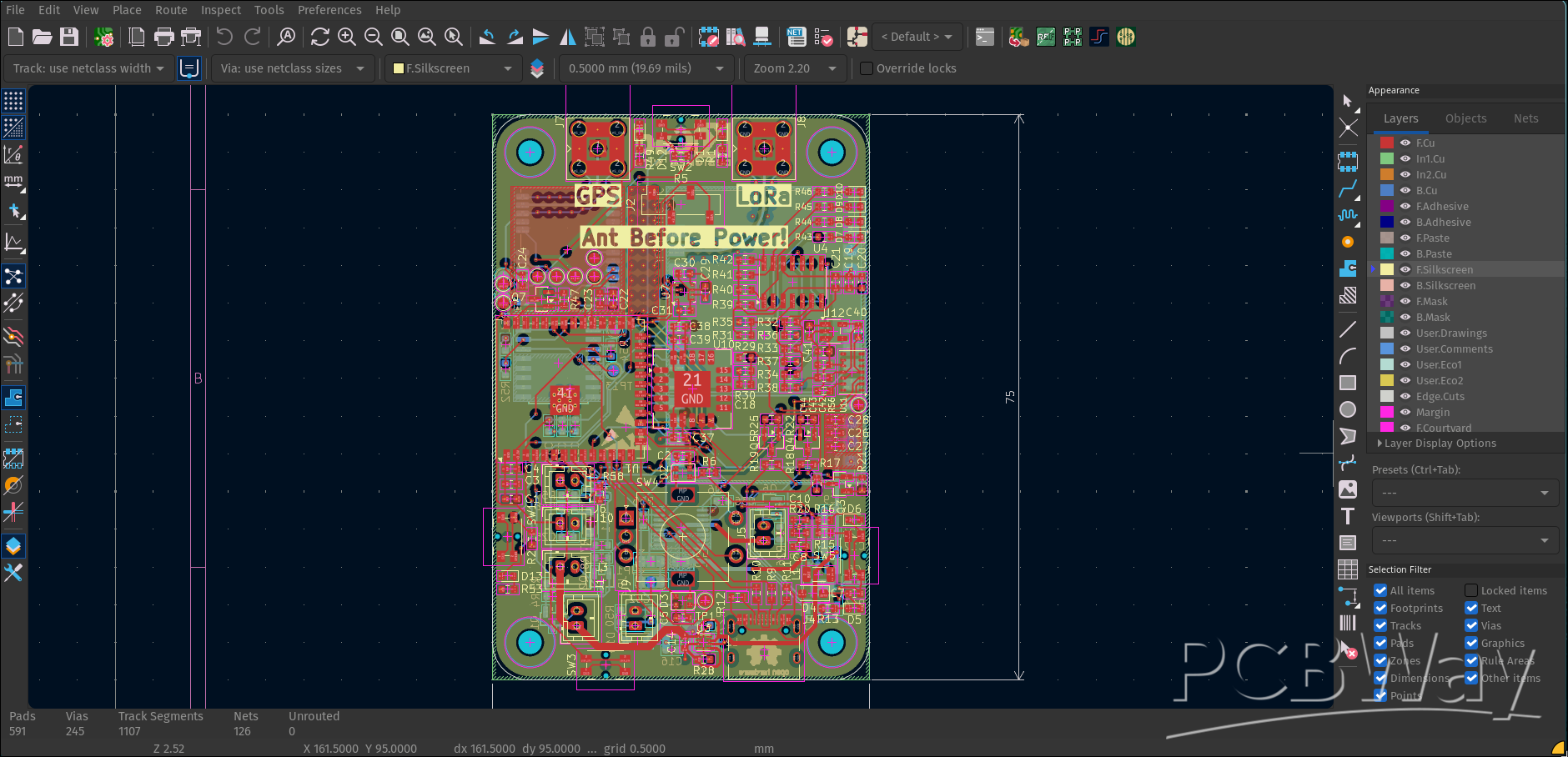
Task: Click the Refresh view icon
Action: [x=319, y=37]
